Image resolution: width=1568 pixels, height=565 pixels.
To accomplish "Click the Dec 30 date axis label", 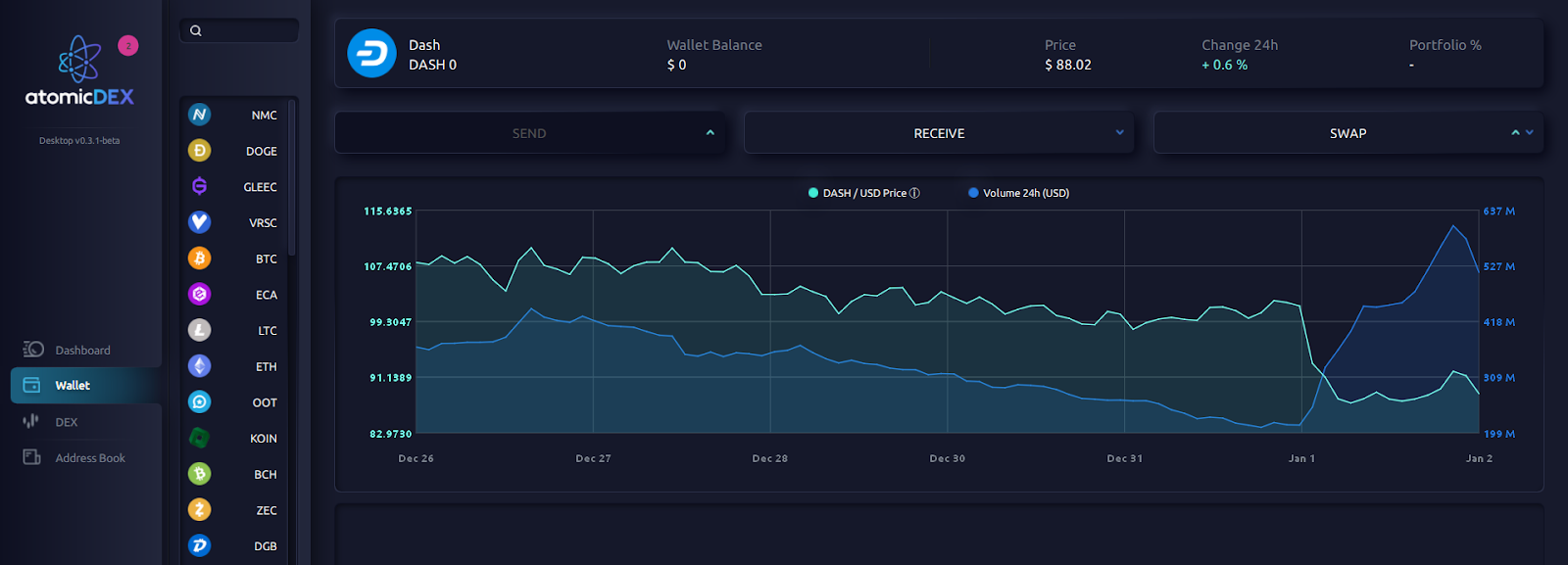I will (948, 458).
